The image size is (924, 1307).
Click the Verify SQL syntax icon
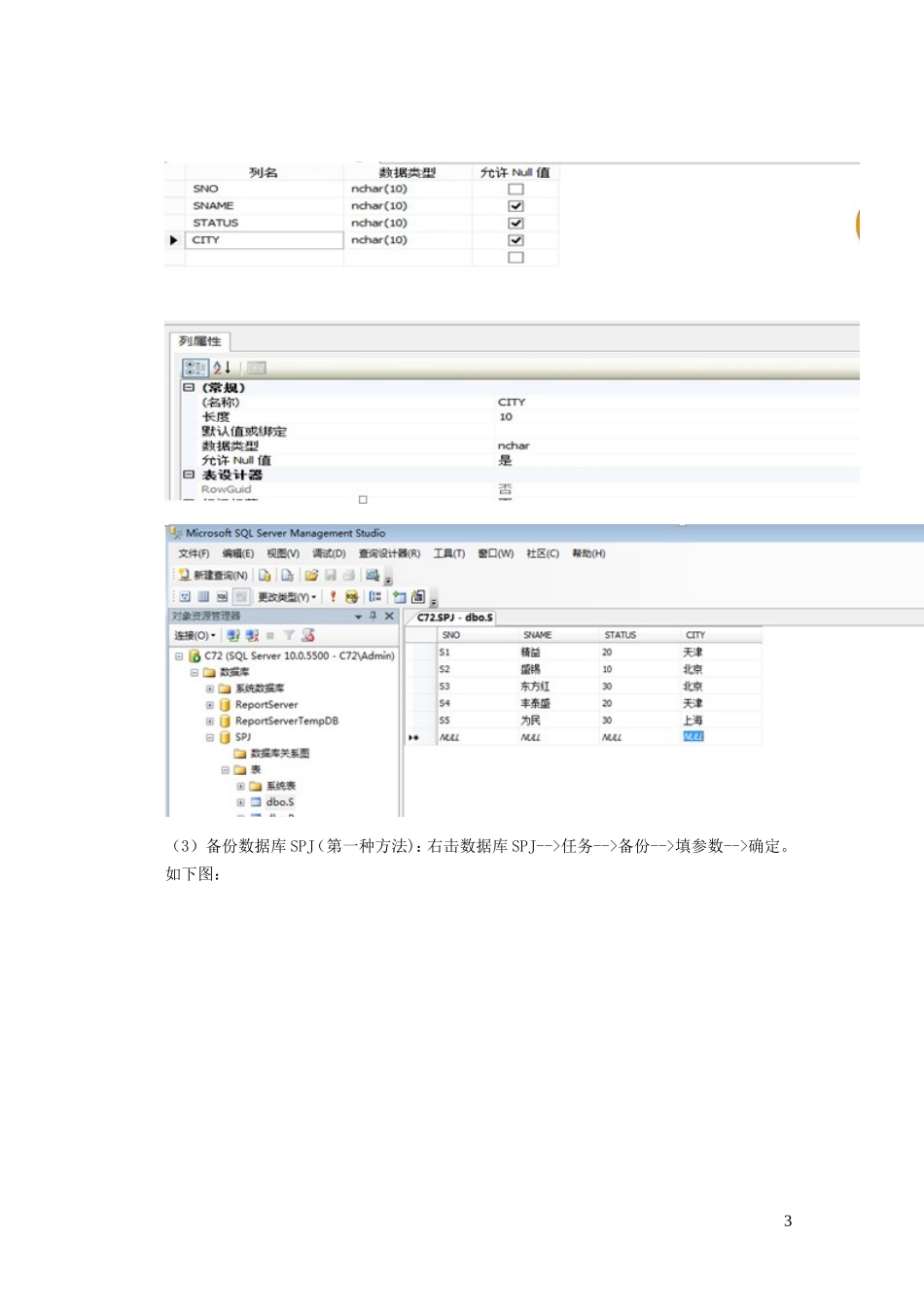tap(352, 596)
